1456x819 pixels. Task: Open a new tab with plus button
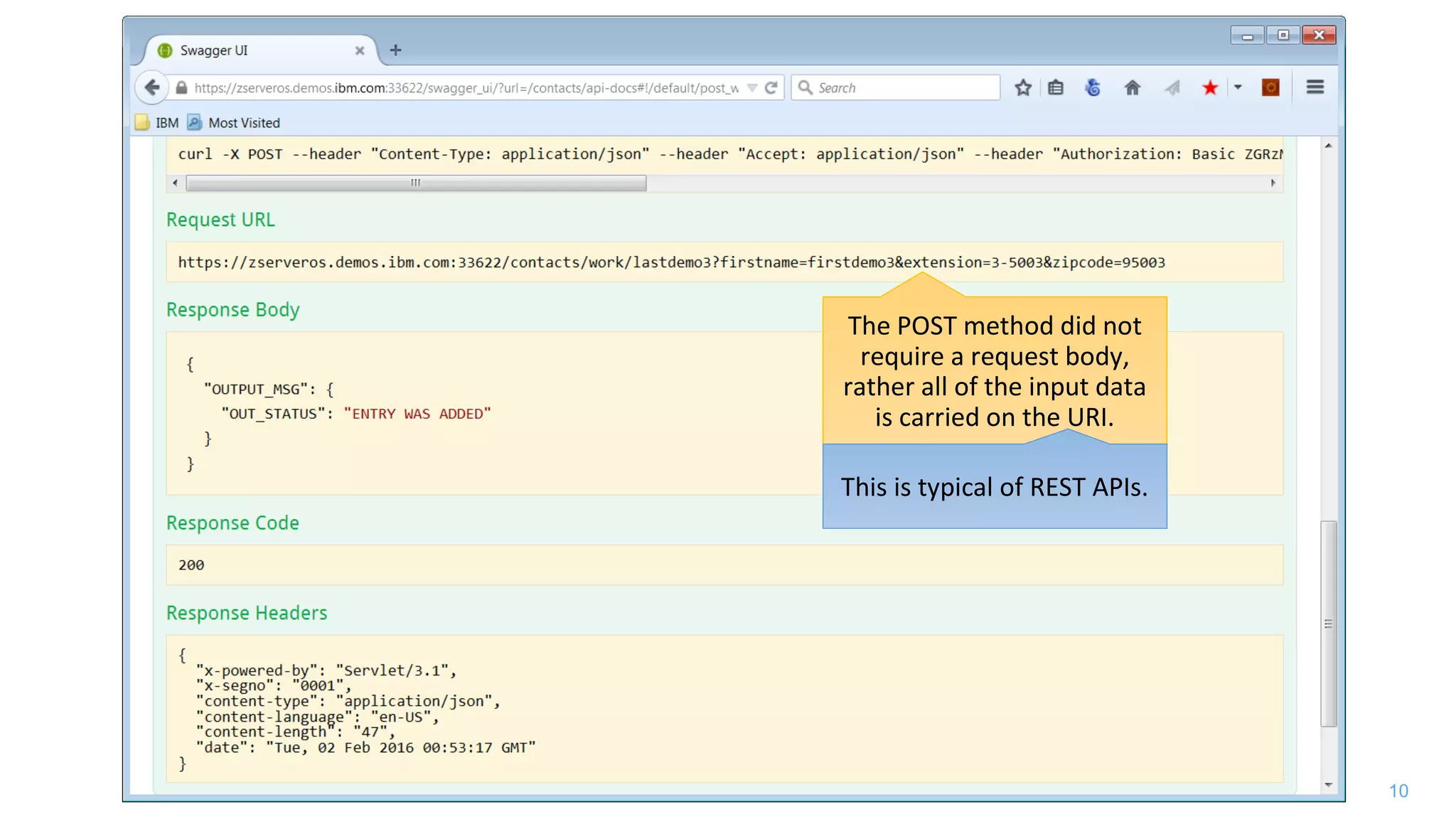pyautogui.click(x=396, y=50)
